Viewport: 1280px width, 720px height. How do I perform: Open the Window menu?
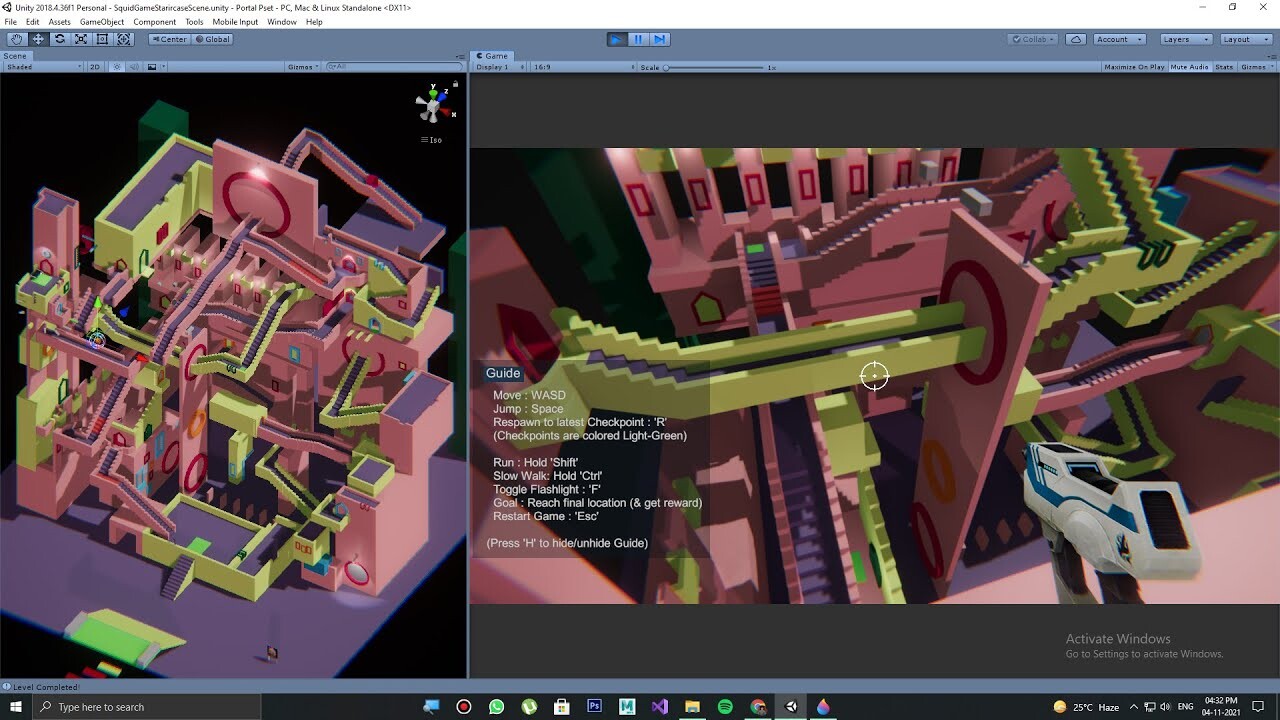pos(282,22)
